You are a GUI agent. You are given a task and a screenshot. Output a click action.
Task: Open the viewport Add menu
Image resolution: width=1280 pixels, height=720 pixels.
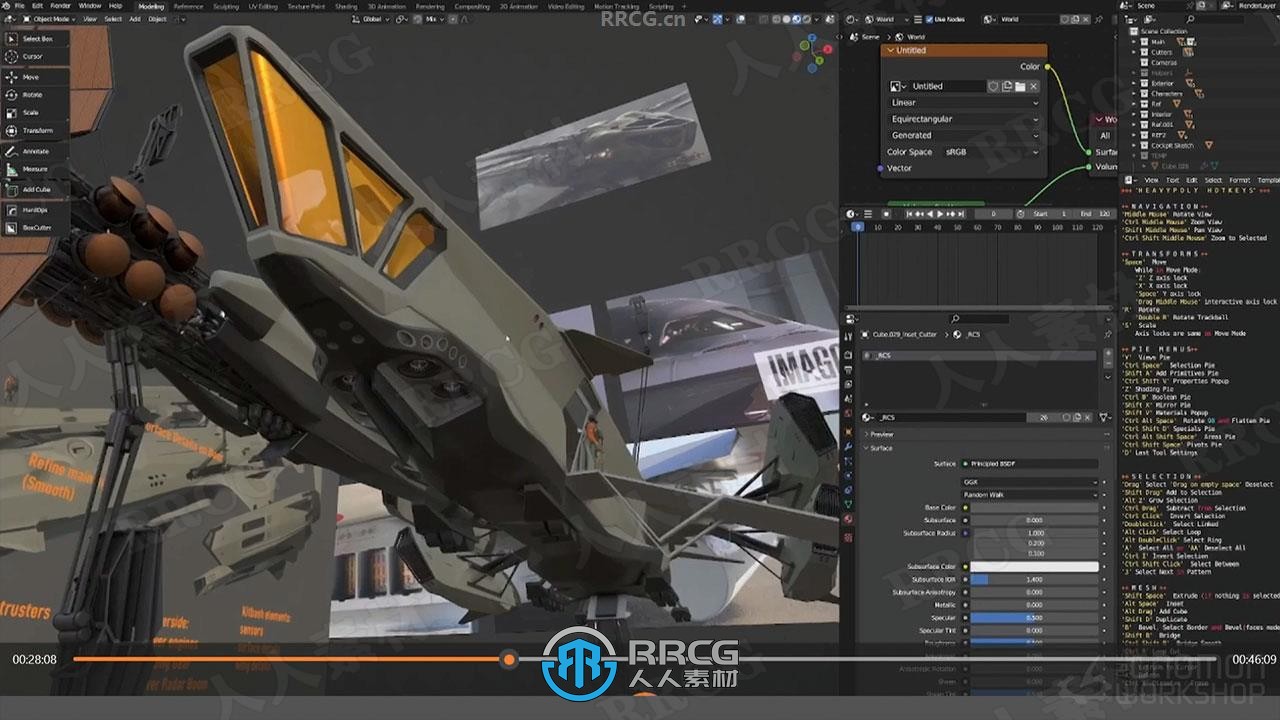[136, 19]
